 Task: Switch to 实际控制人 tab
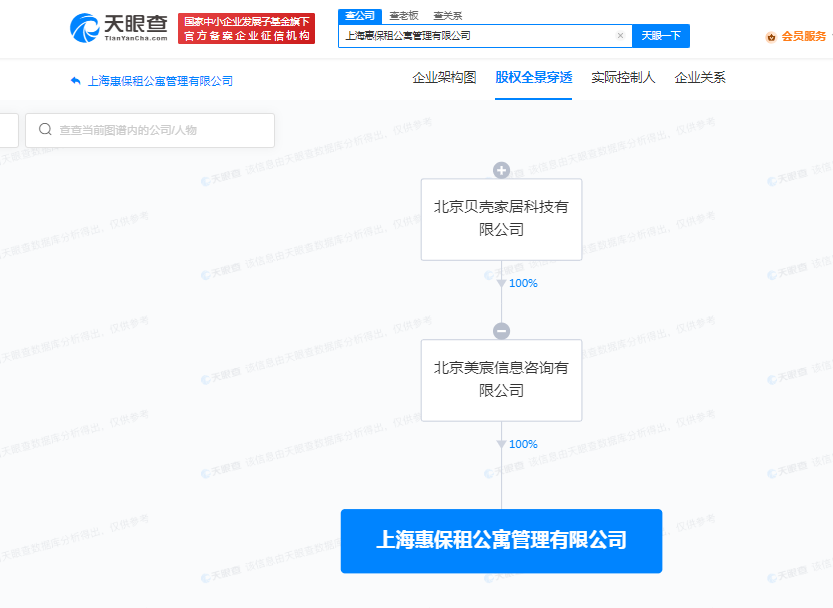pos(623,78)
